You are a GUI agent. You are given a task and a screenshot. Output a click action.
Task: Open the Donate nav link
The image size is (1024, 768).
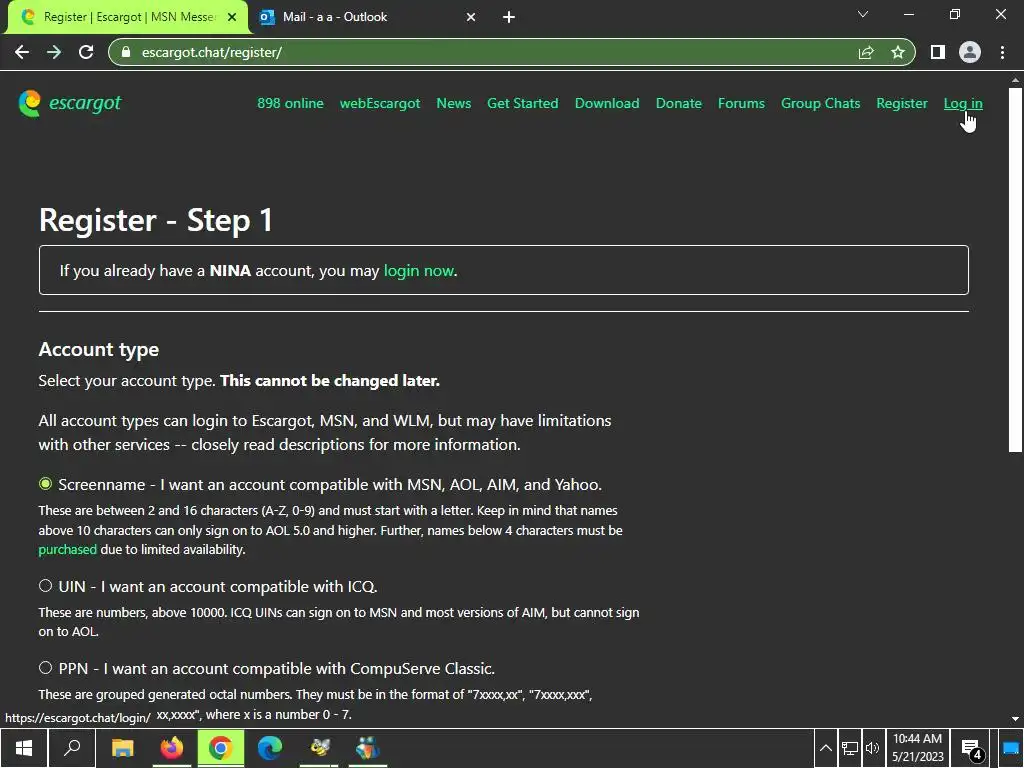click(x=679, y=103)
